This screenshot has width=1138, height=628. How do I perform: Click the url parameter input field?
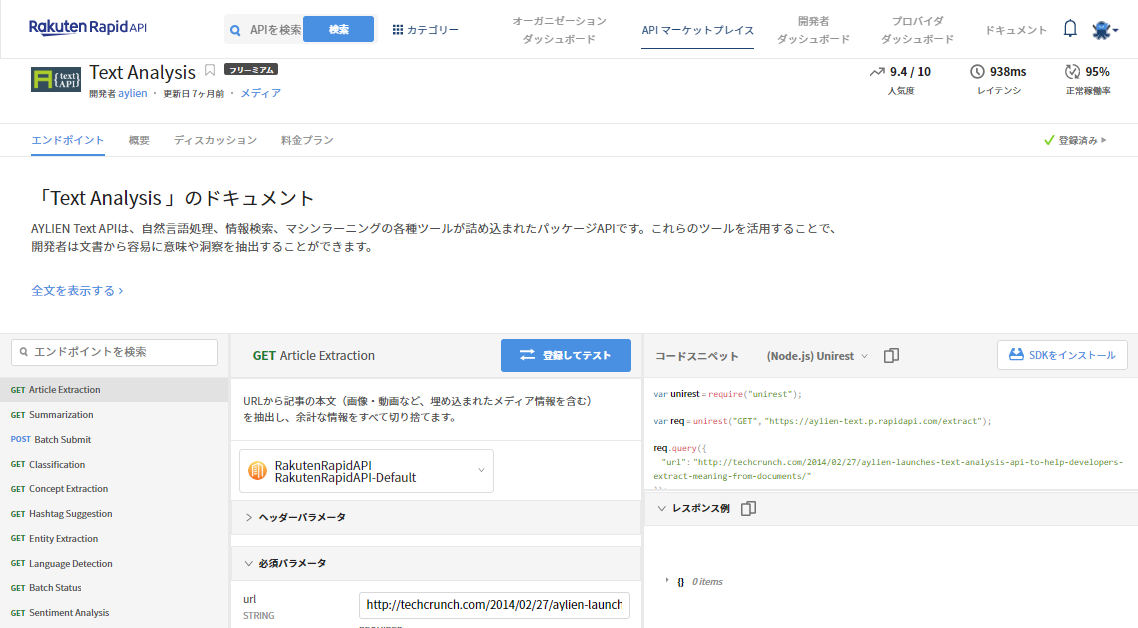point(494,605)
